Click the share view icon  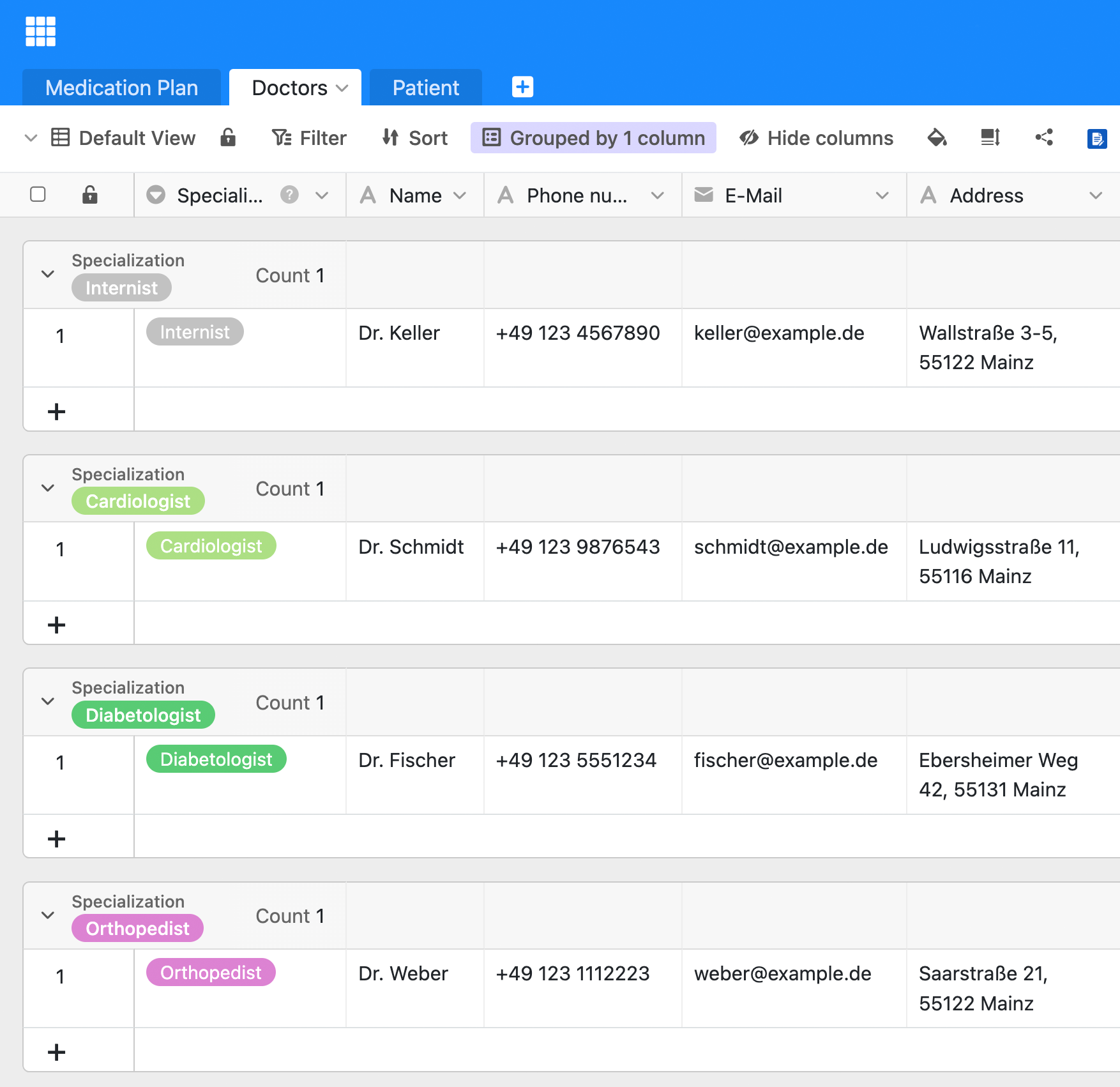pos(1044,137)
